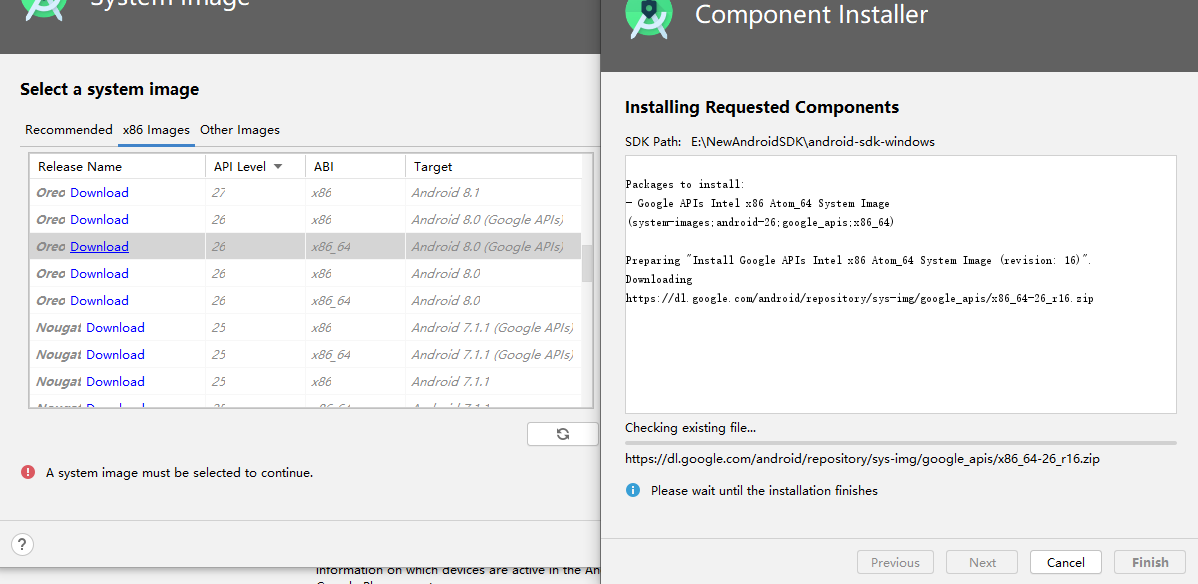Click the Target column header

(x=494, y=167)
